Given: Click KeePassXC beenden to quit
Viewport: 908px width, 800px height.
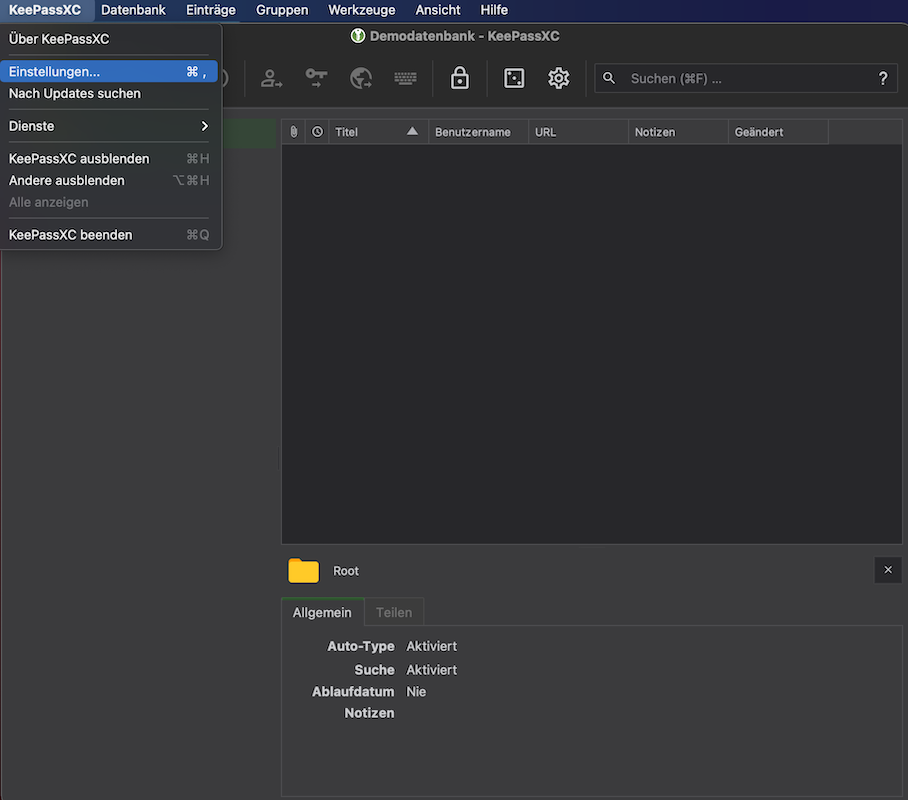Looking at the screenshot, I should [71, 235].
